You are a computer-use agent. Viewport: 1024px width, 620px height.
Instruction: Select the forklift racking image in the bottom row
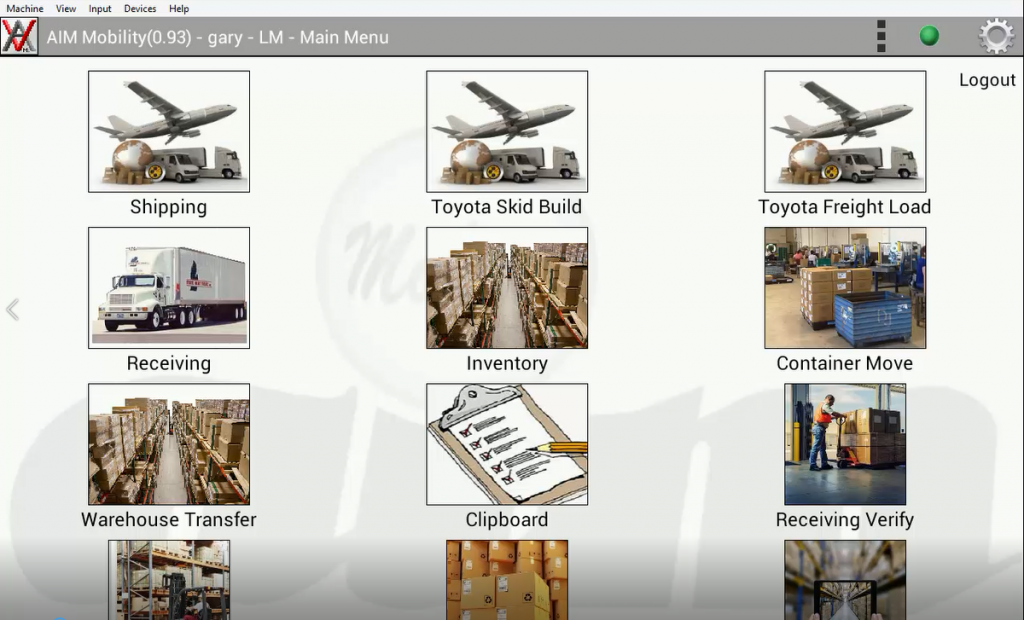(x=169, y=580)
